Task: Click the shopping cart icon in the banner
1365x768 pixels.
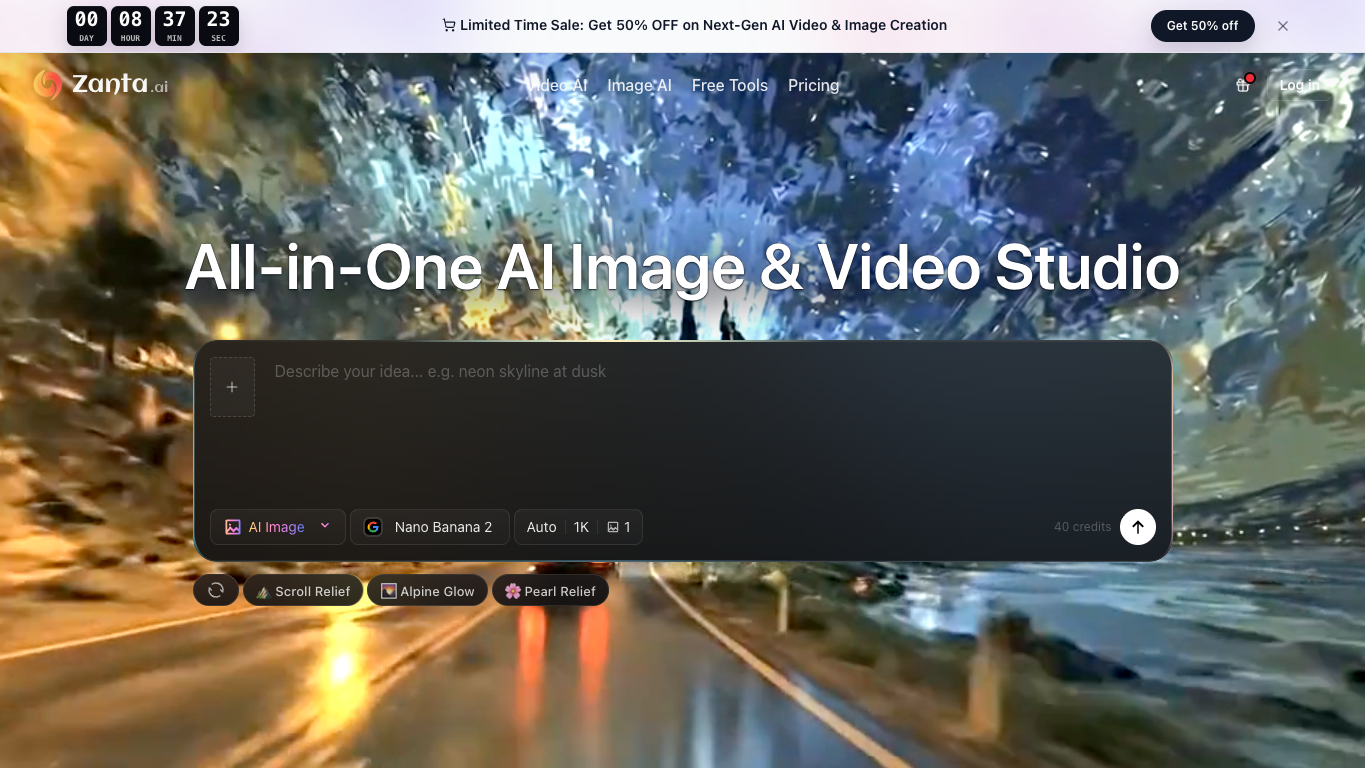Action: 449,25
